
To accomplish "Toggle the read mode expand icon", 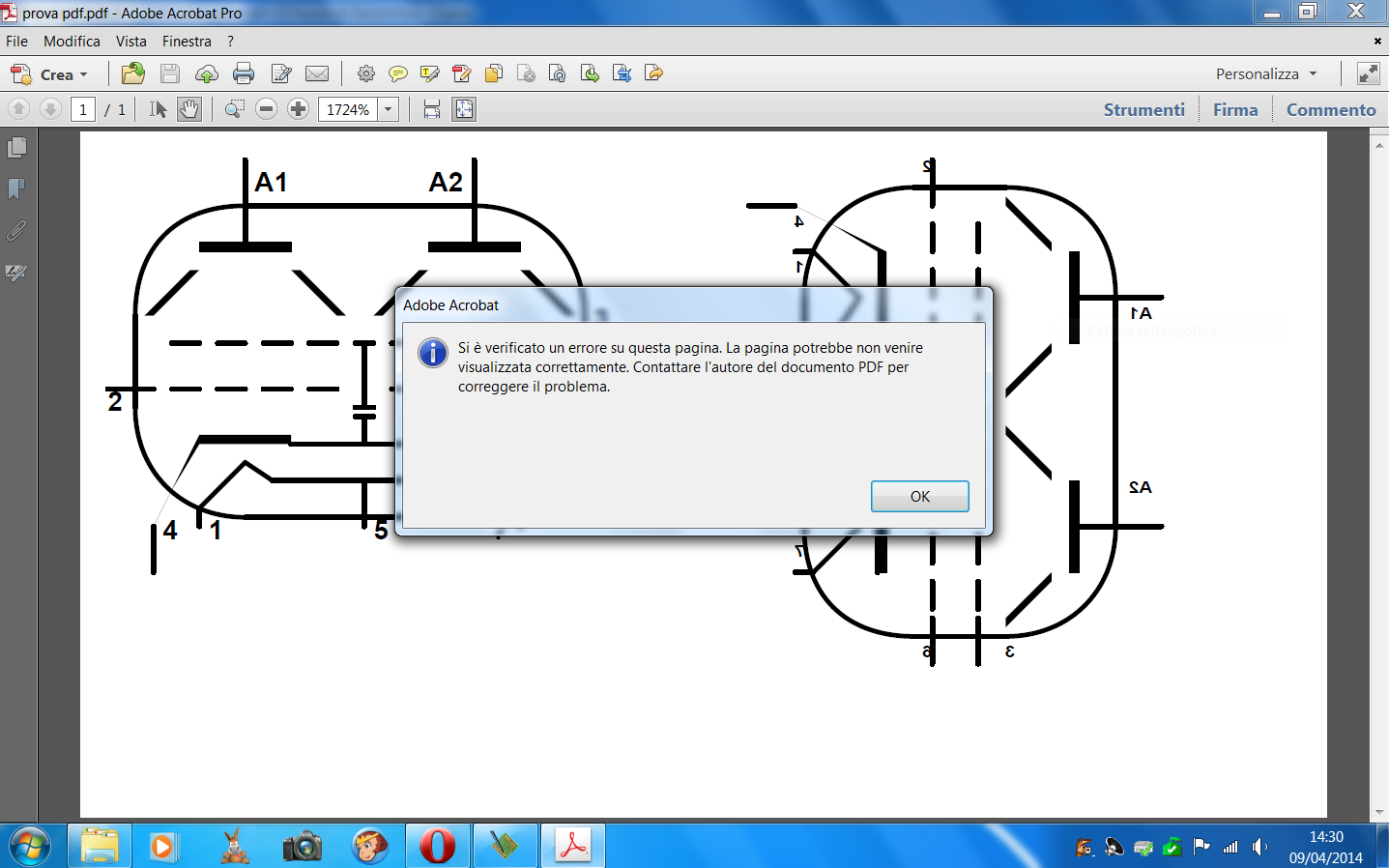I will coord(1368,73).
